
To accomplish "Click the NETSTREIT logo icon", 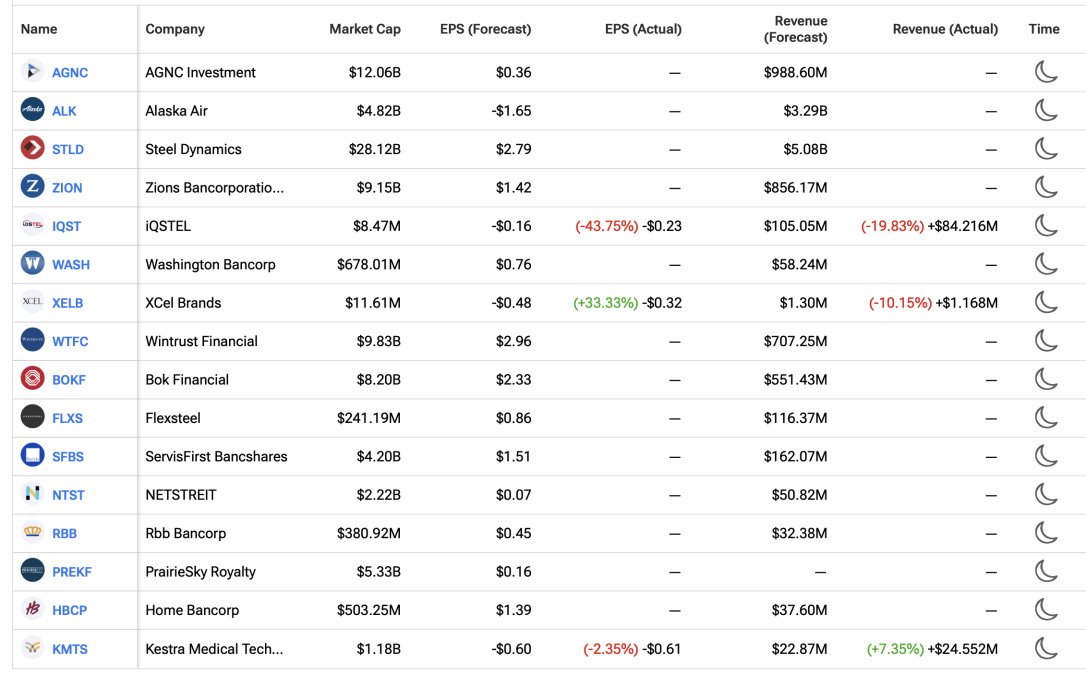I will pos(33,494).
